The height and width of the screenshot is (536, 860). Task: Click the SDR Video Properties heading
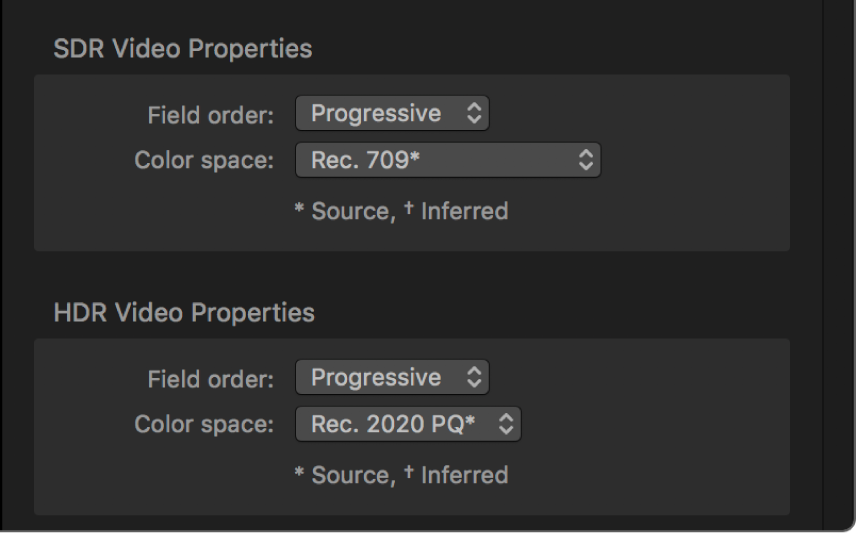(182, 49)
